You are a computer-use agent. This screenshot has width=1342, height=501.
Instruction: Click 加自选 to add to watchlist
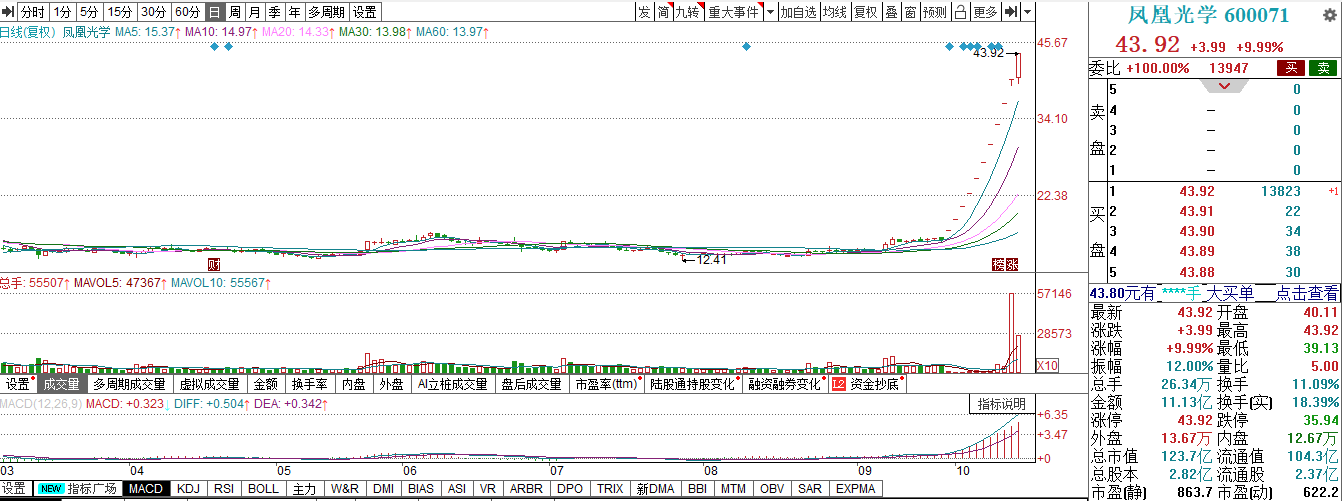coord(799,12)
